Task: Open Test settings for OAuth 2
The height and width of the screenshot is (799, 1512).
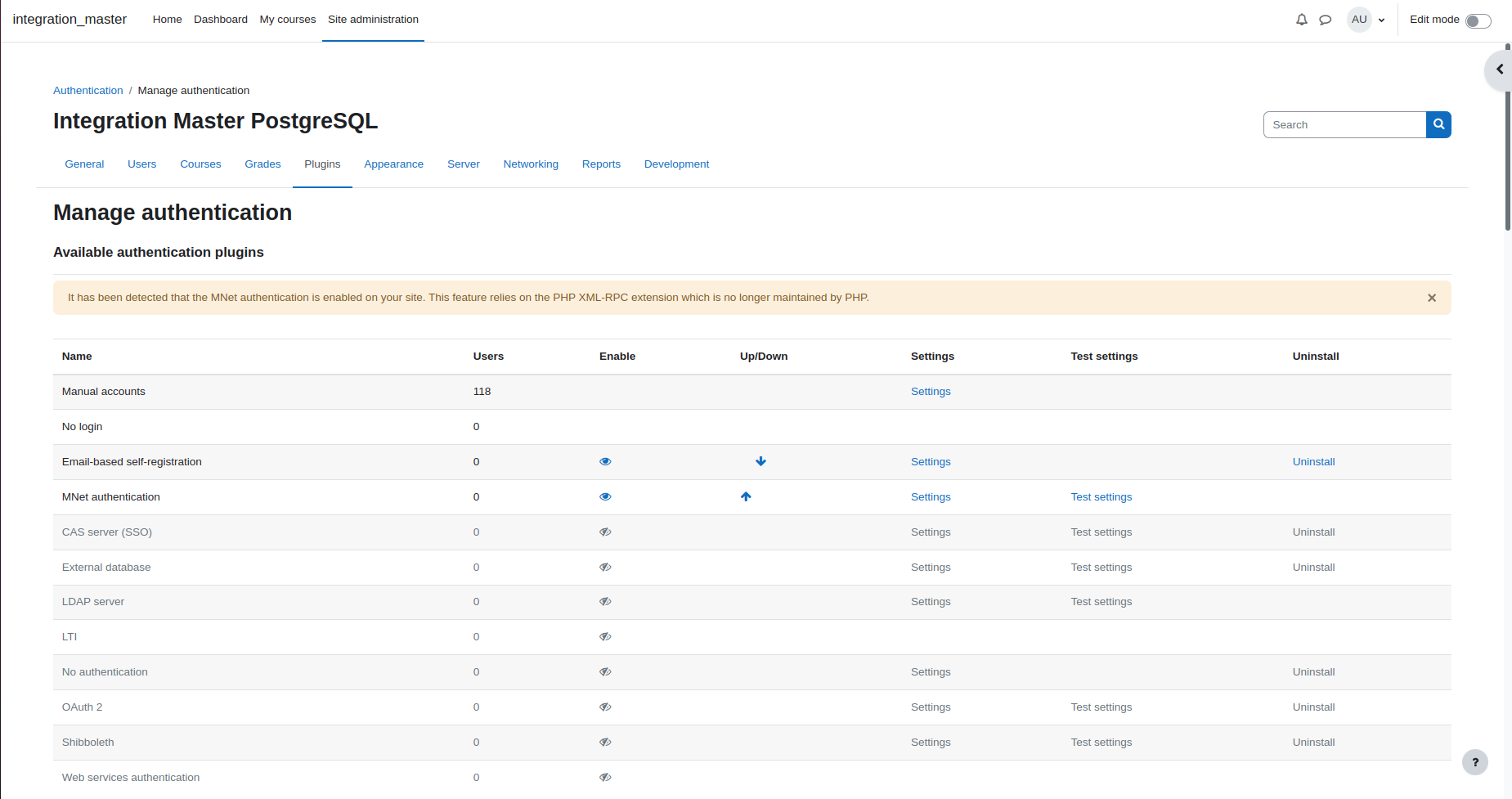Action: (1101, 707)
